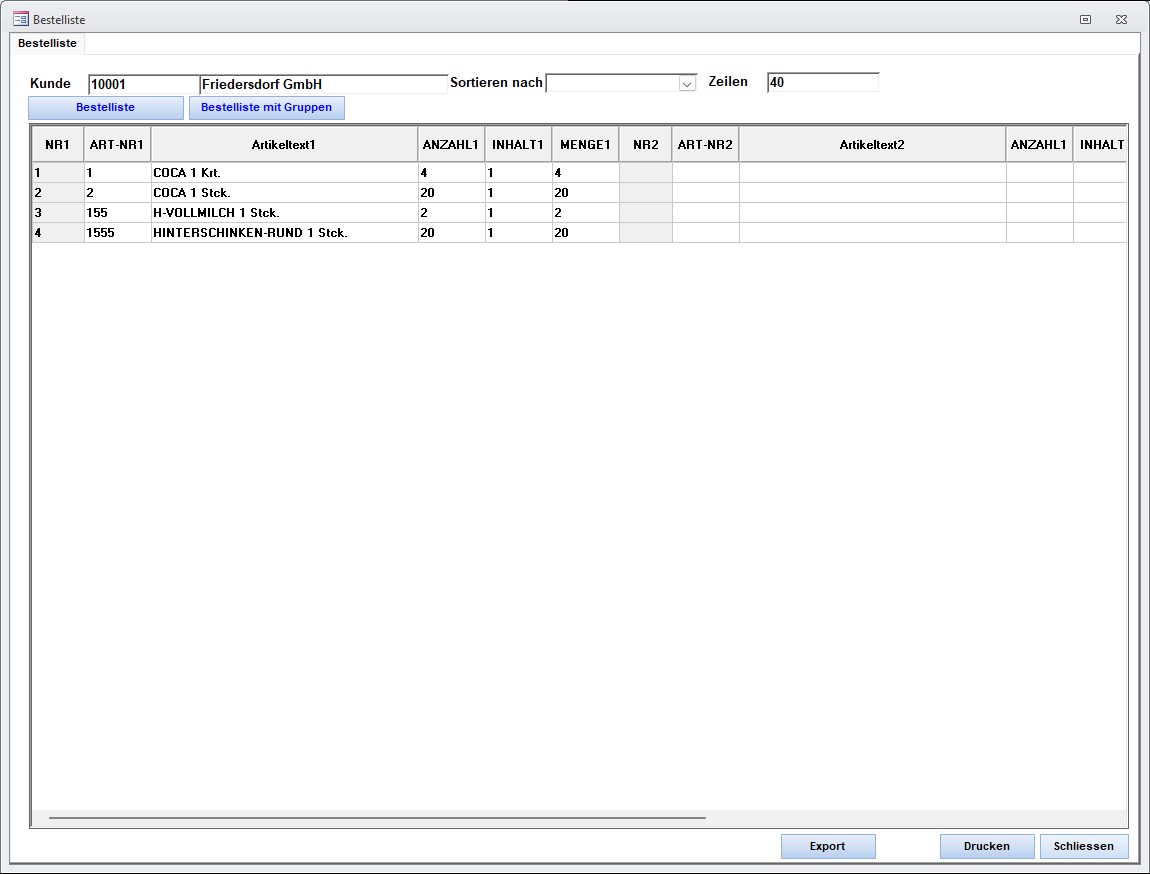Screen dimensions: 1150x874
Task: Click the restore window icon in title bar
Action: (x=1085, y=19)
